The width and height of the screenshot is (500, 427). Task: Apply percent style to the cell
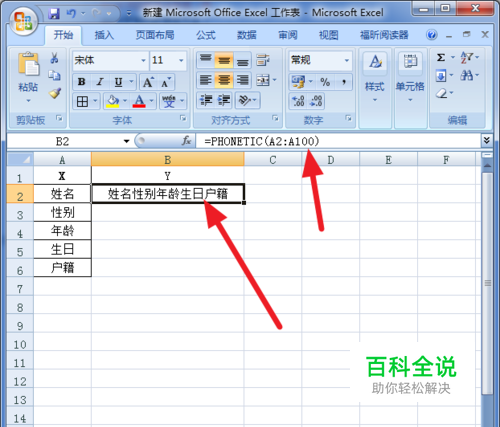(x=325, y=82)
